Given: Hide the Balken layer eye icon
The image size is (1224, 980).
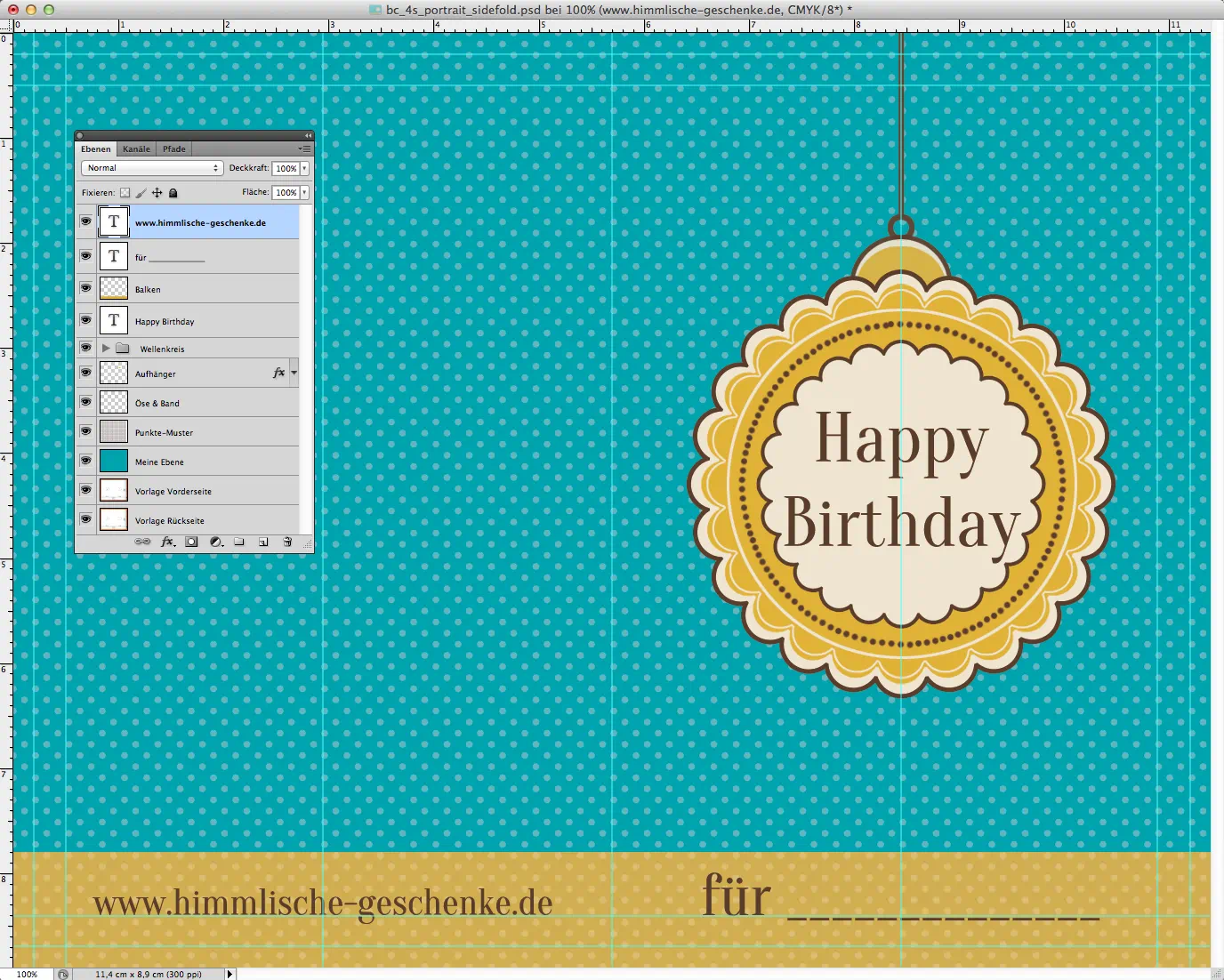Looking at the screenshot, I should [86, 288].
